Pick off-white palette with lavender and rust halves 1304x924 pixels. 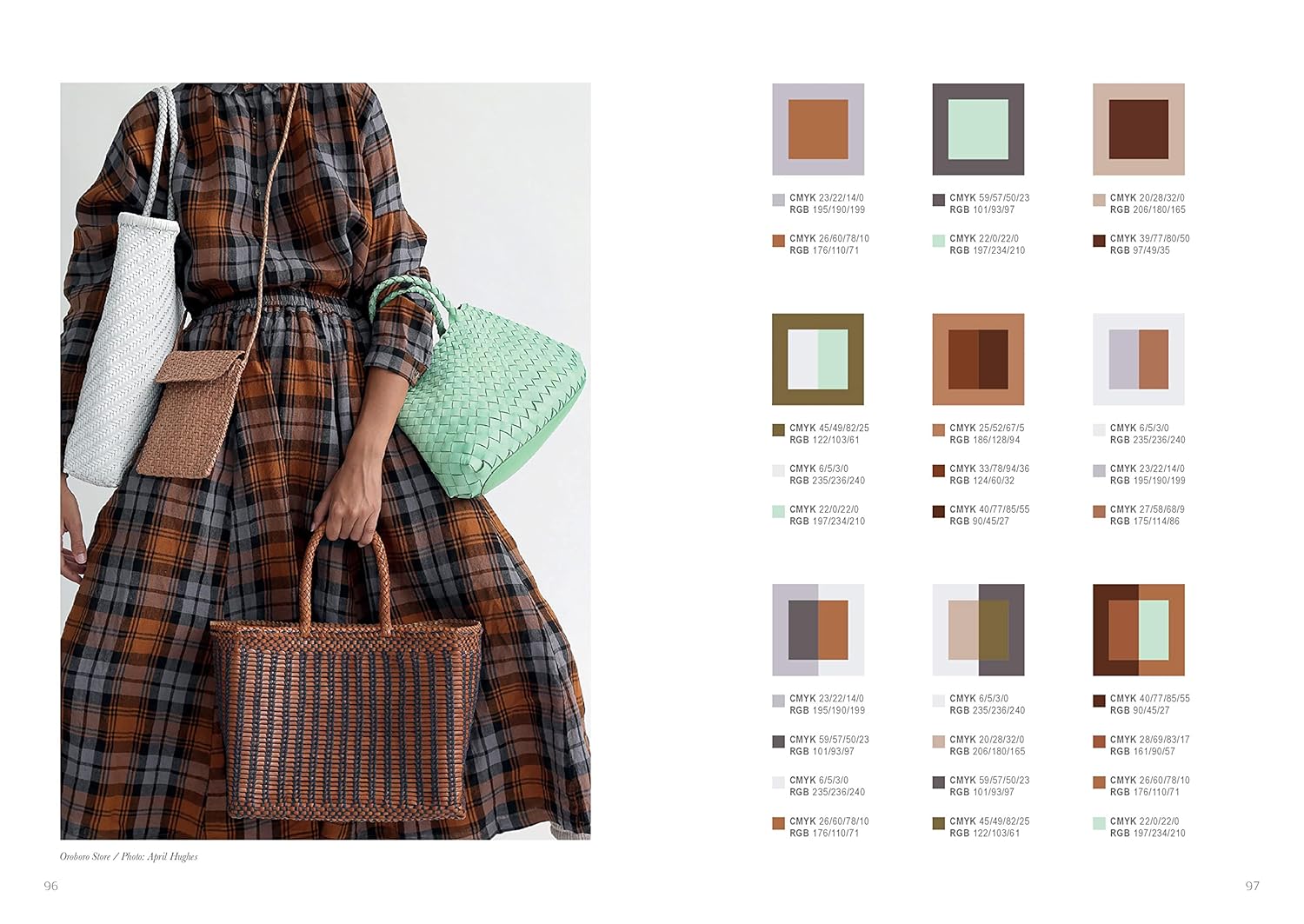click(x=1139, y=359)
